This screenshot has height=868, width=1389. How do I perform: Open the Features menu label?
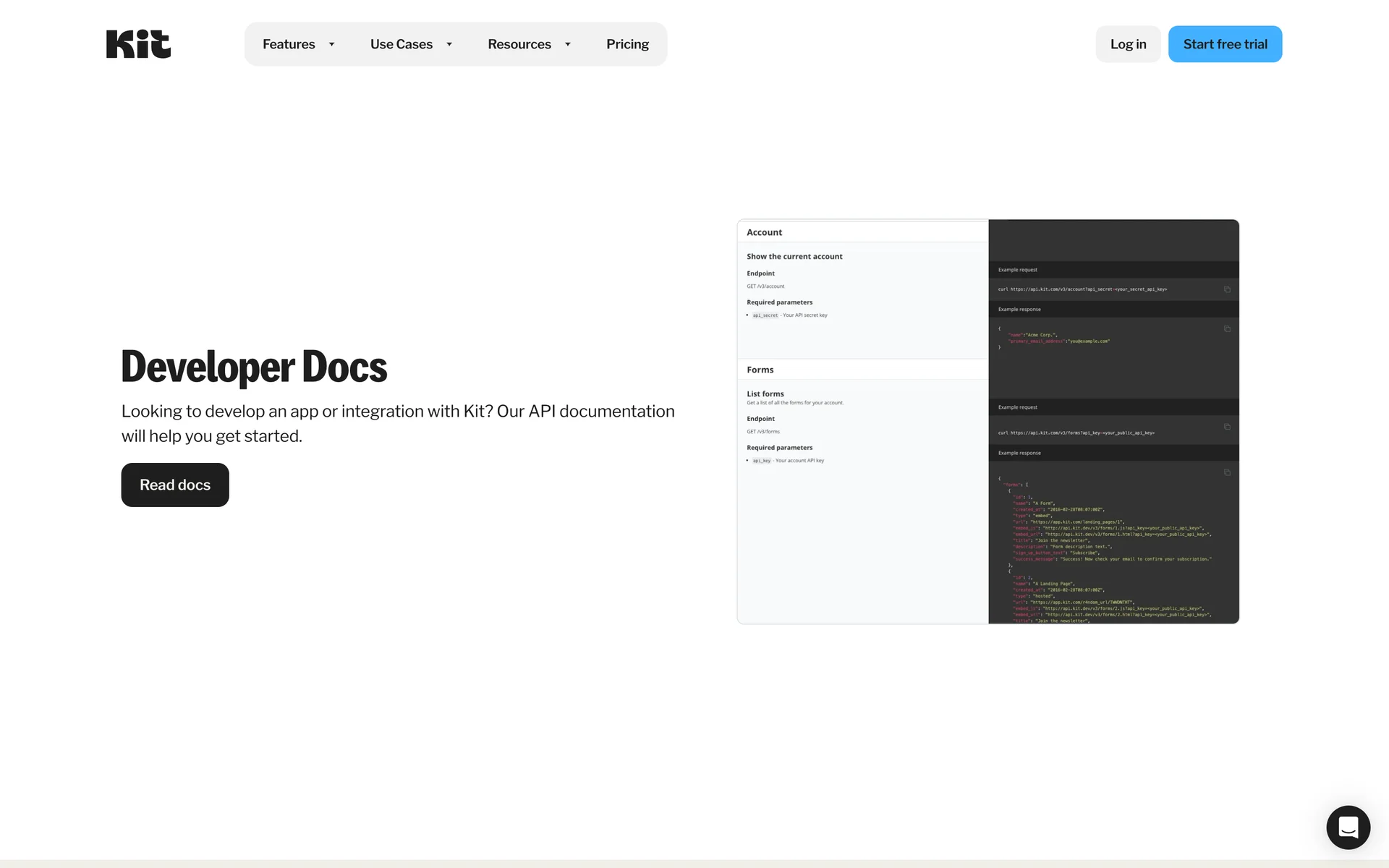coord(289,44)
